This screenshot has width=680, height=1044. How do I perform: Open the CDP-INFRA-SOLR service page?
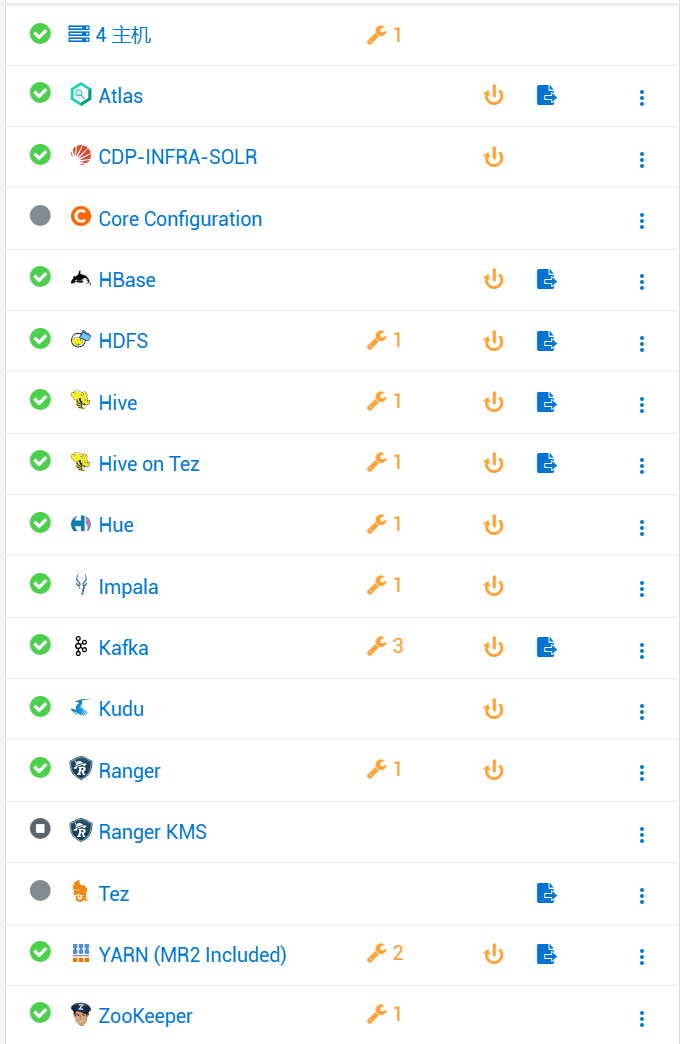pyautogui.click(x=177, y=157)
